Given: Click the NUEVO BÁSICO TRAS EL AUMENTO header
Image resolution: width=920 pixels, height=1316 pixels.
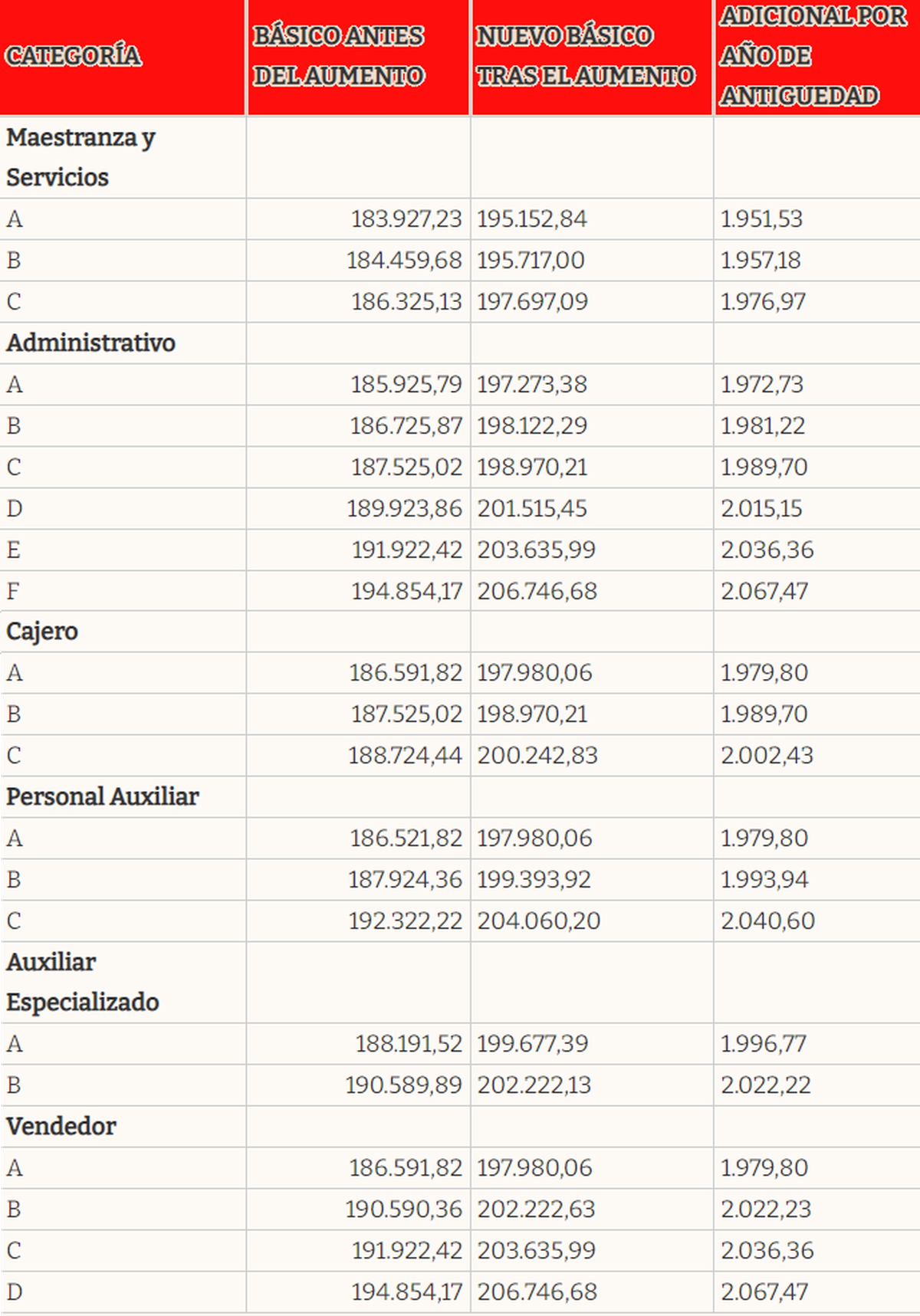Looking at the screenshot, I should (x=586, y=56).
